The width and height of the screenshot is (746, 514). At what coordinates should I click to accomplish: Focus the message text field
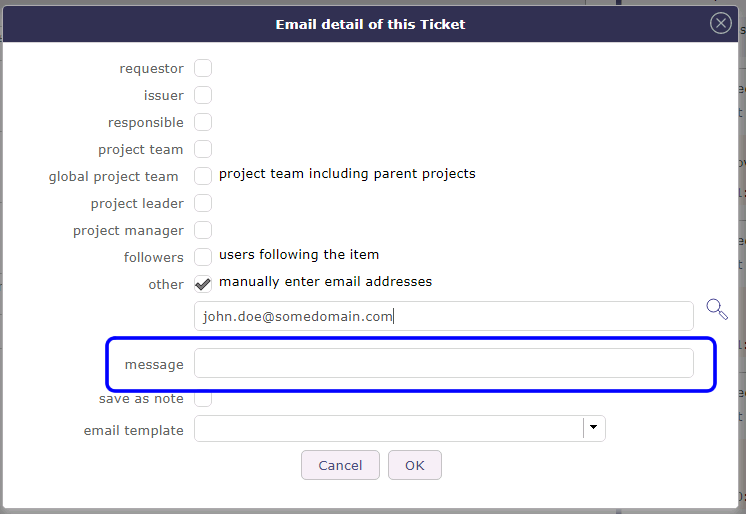(443, 364)
